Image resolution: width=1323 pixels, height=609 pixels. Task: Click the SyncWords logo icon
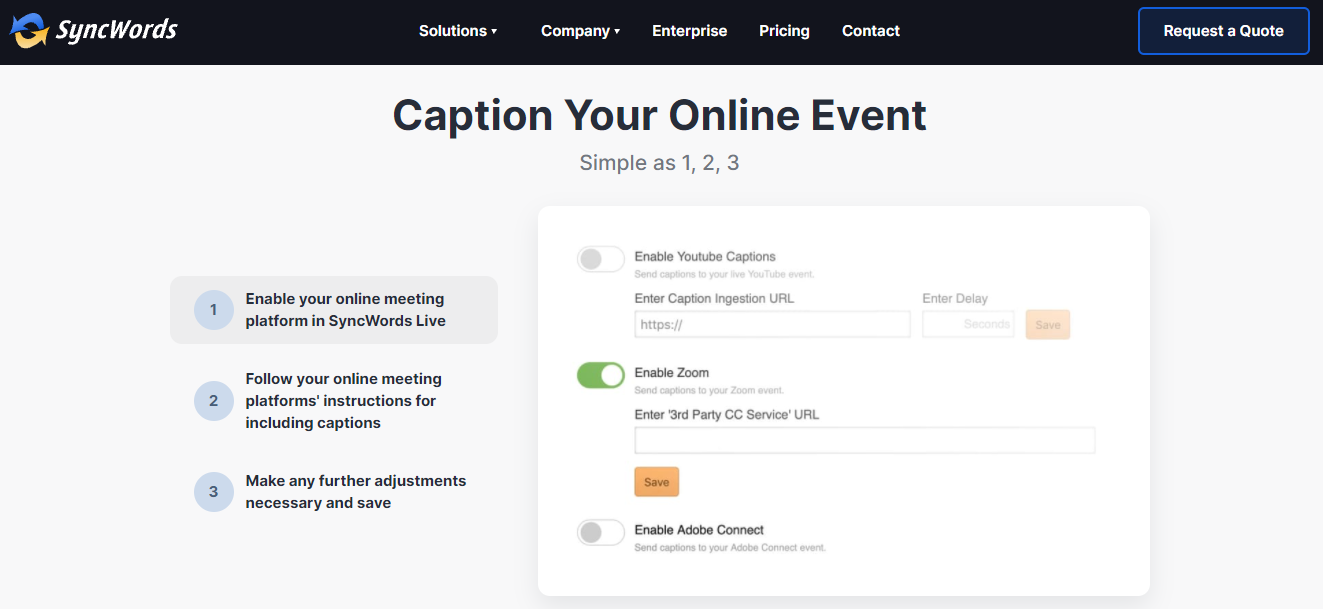30,31
